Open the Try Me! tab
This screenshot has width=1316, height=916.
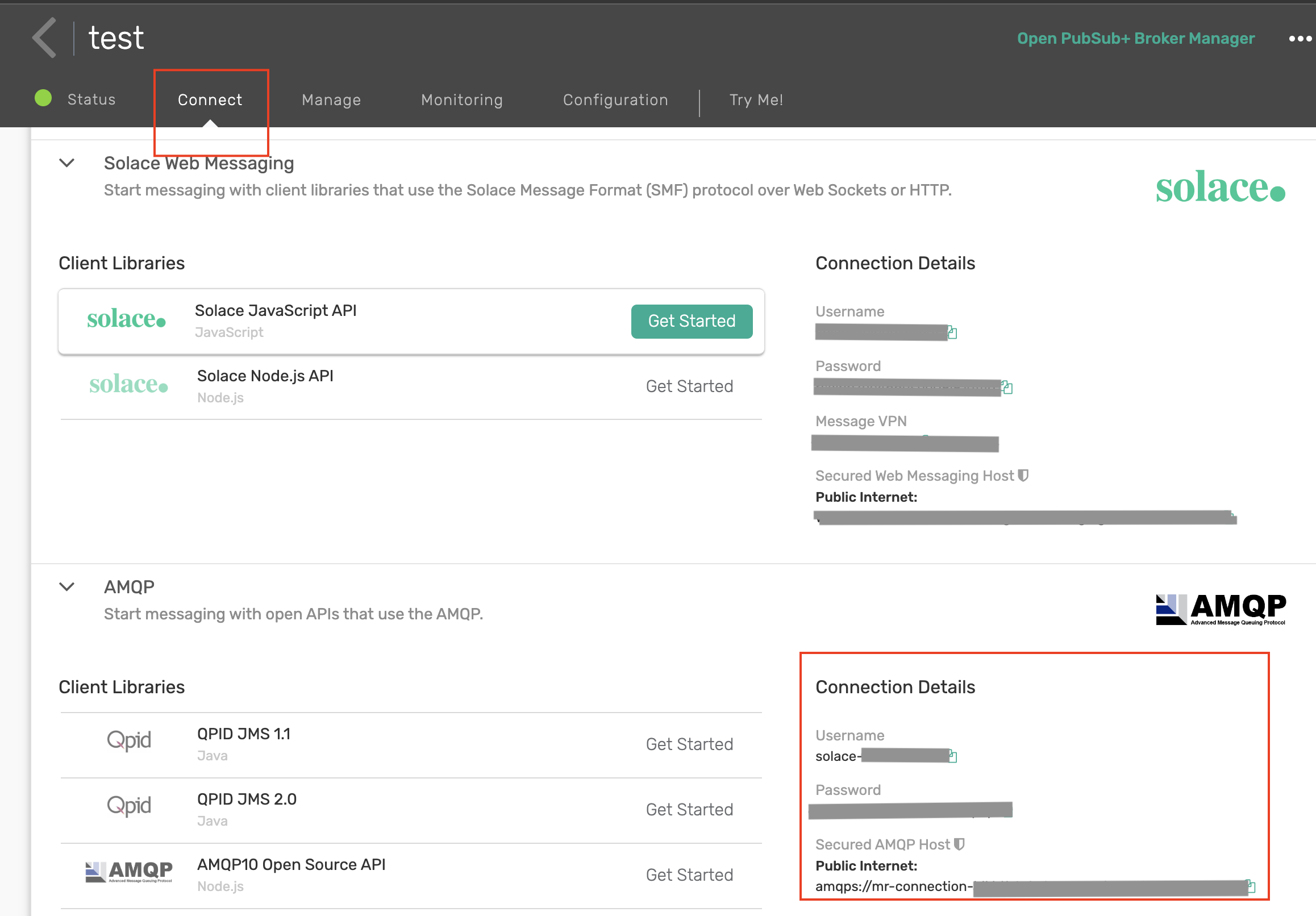pyautogui.click(x=756, y=100)
